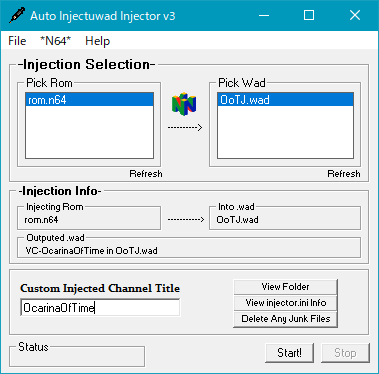
Task: Click the disabled Stop button
Action: pyautogui.click(x=345, y=353)
